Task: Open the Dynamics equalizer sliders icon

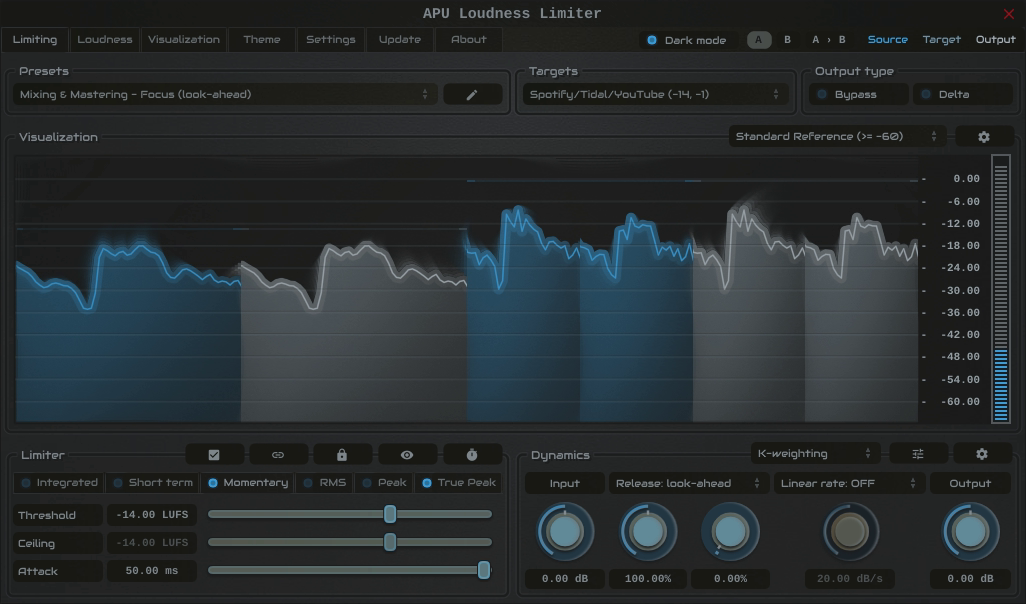Action: coord(918,453)
